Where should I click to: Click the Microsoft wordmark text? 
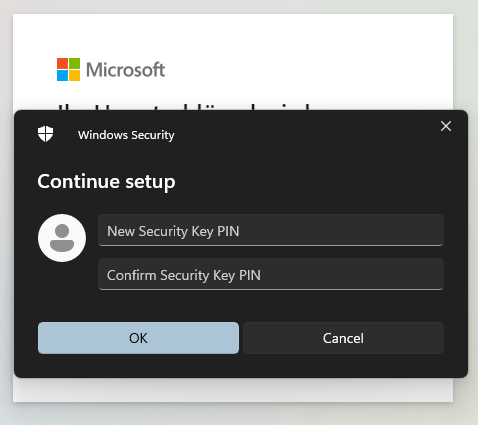click(126, 70)
